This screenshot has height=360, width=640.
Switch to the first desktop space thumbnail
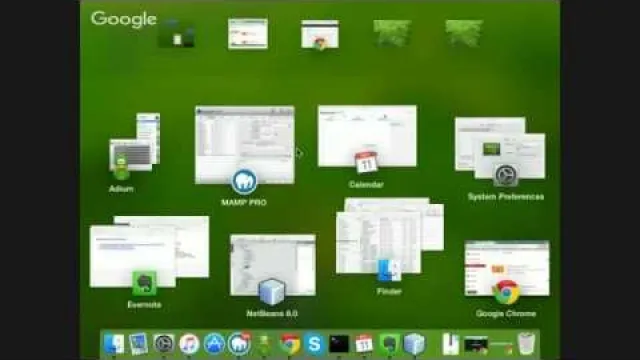pyautogui.click(x=176, y=33)
